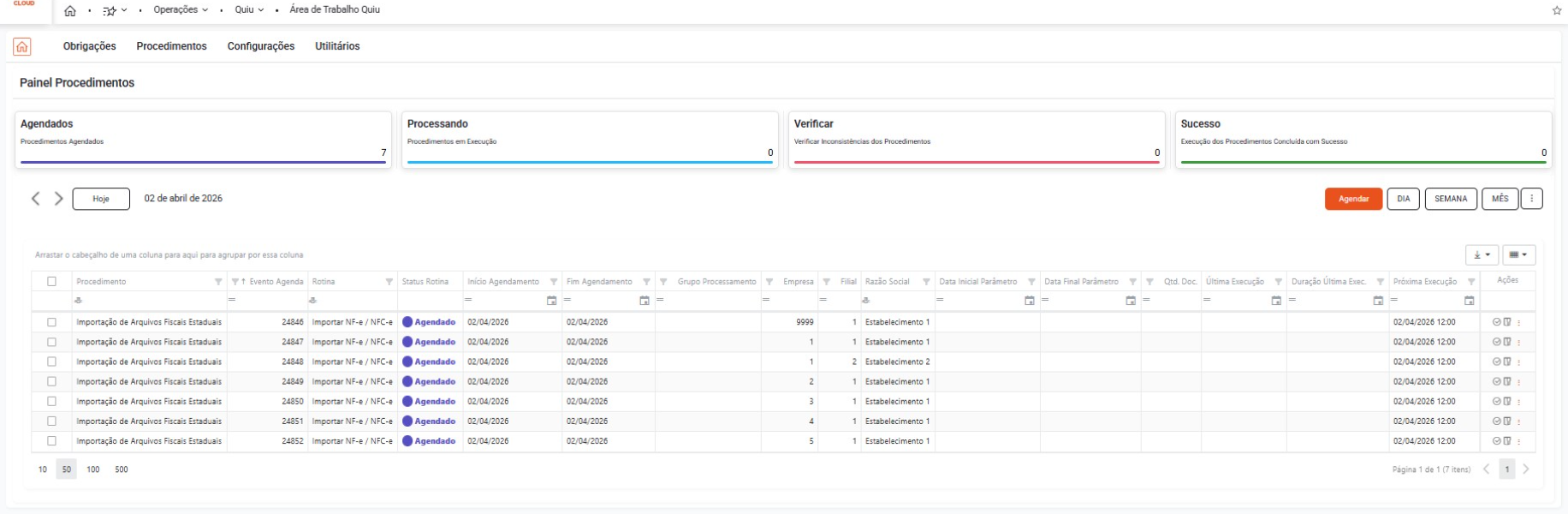Image resolution: width=1568 pixels, height=514 pixels.
Task: Click the orange Agendar button
Action: pos(1353,199)
